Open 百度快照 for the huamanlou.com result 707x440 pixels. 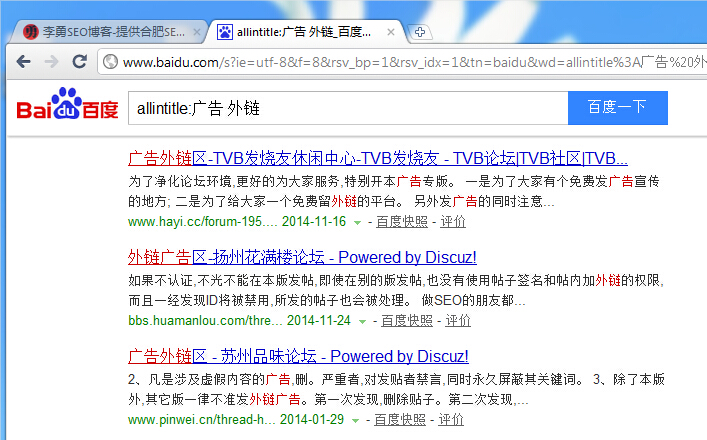[407, 321]
